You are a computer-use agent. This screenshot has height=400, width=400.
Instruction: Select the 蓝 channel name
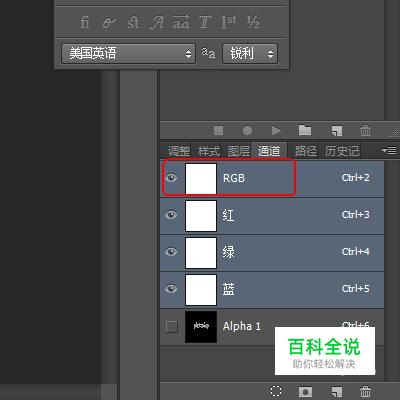click(228, 289)
